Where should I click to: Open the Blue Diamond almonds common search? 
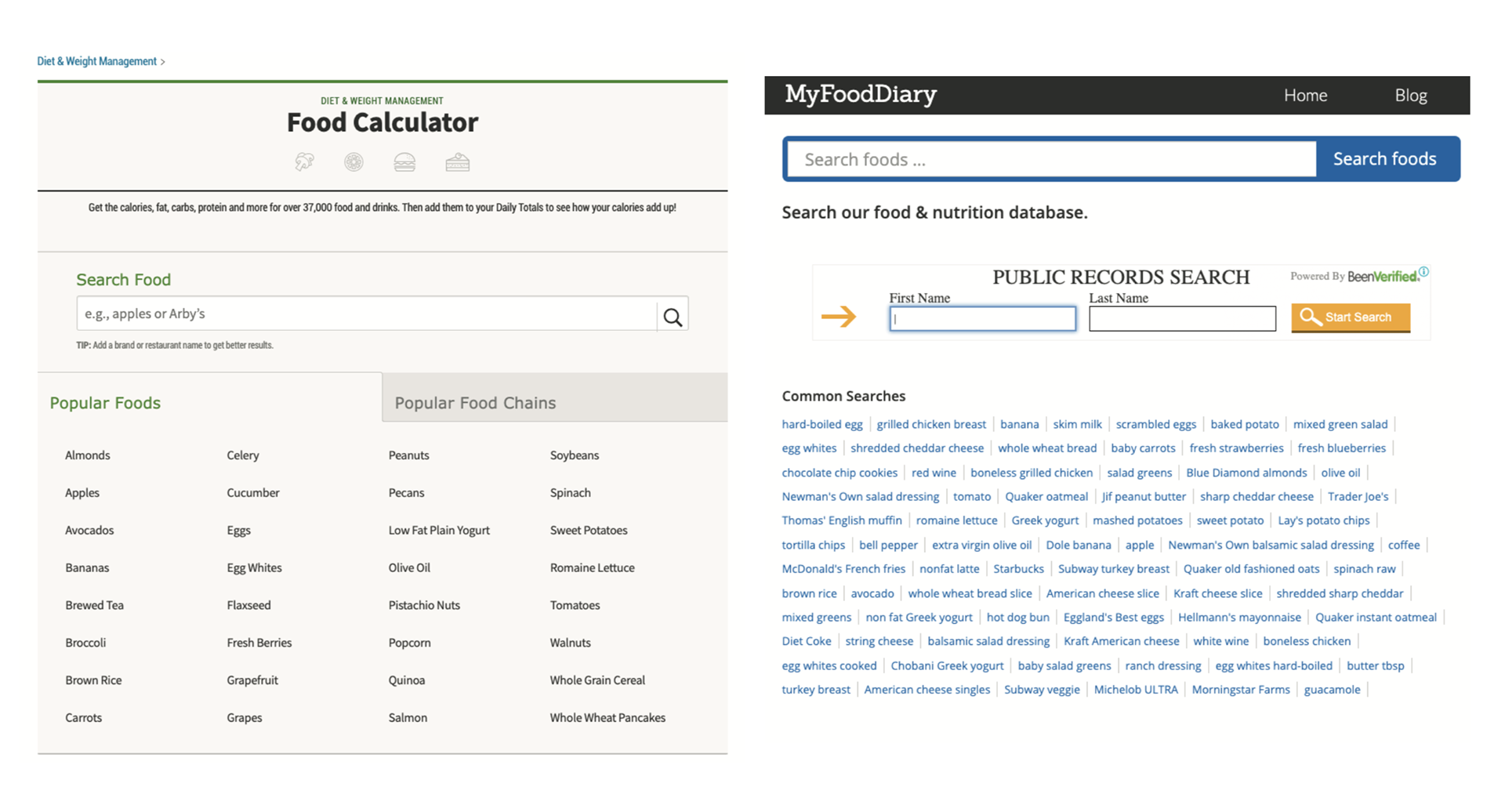click(x=1246, y=473)
